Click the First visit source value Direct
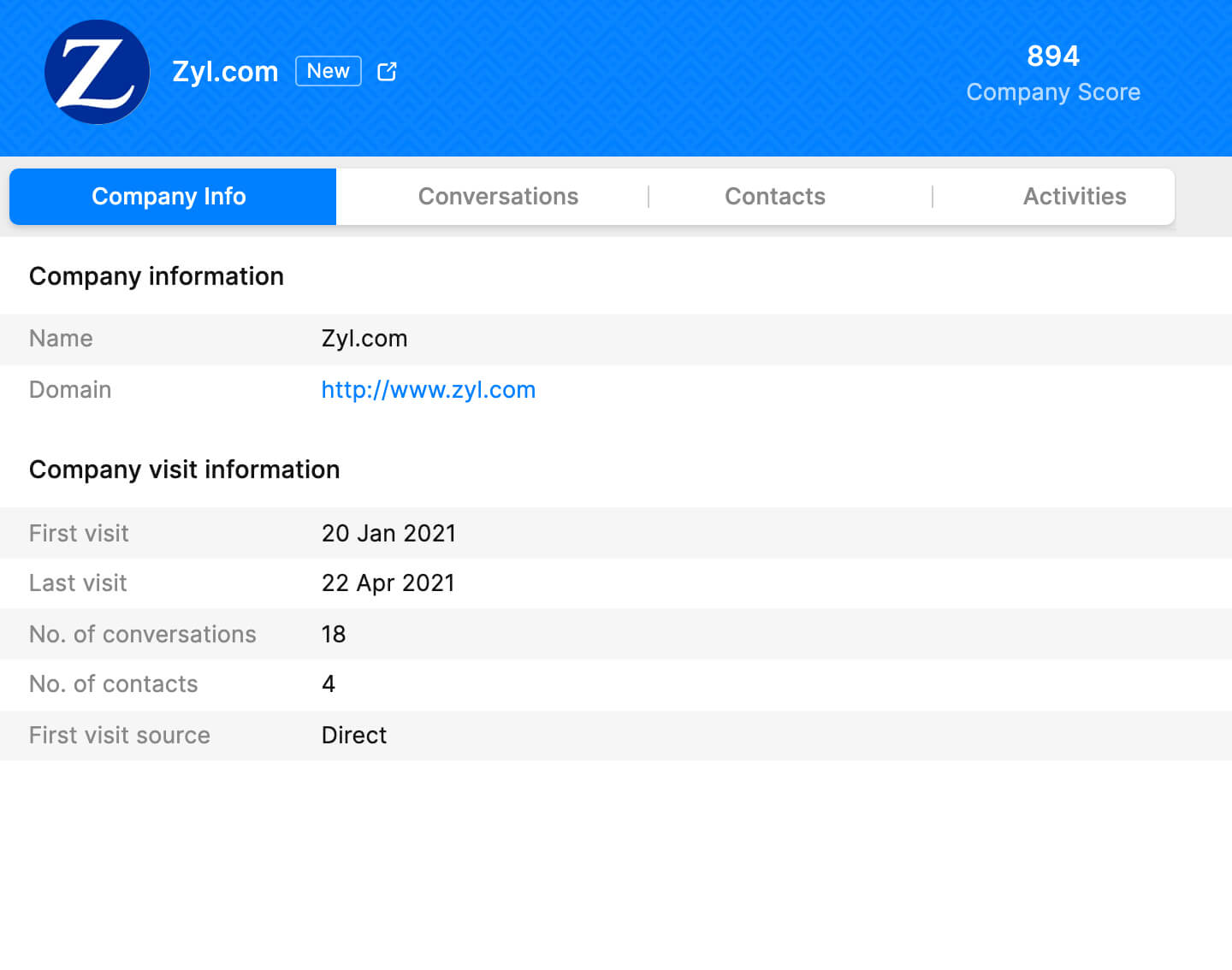1232x970 pixels. (353, 736)
